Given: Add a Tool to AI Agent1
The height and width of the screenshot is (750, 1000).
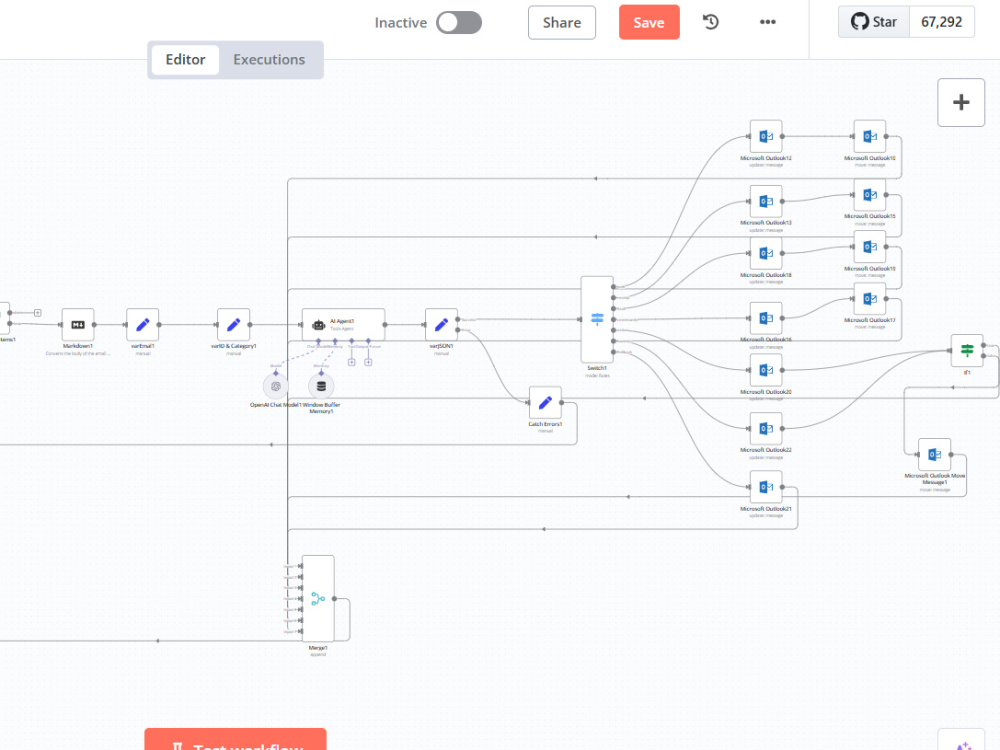Looking at the screenshot, I should tap(351, 362).
